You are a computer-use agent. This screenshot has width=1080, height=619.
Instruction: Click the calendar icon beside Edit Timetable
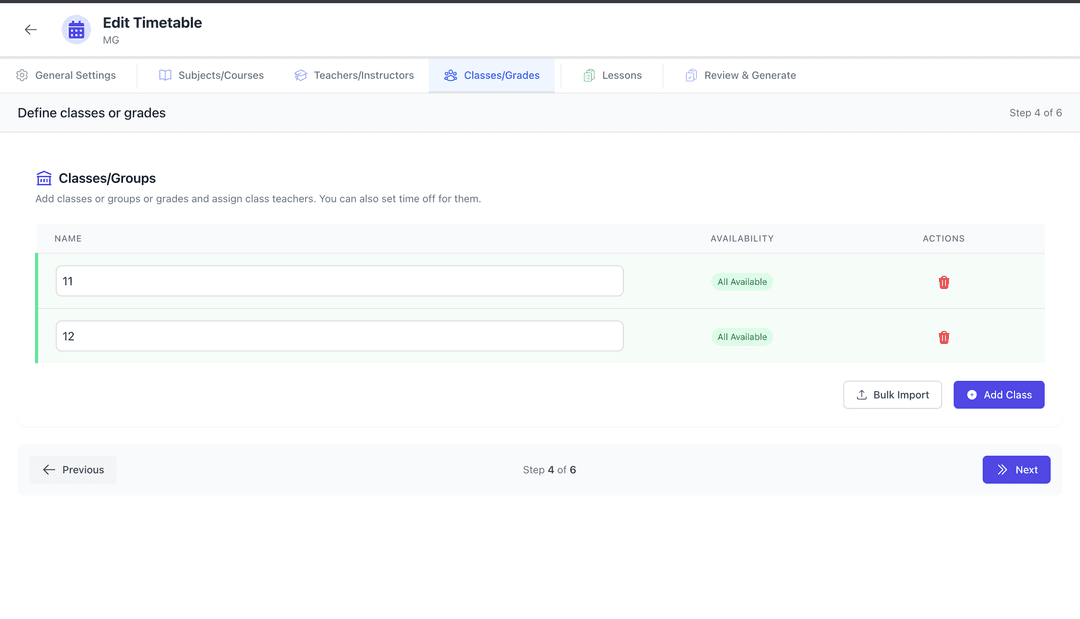tap(76, 29)
